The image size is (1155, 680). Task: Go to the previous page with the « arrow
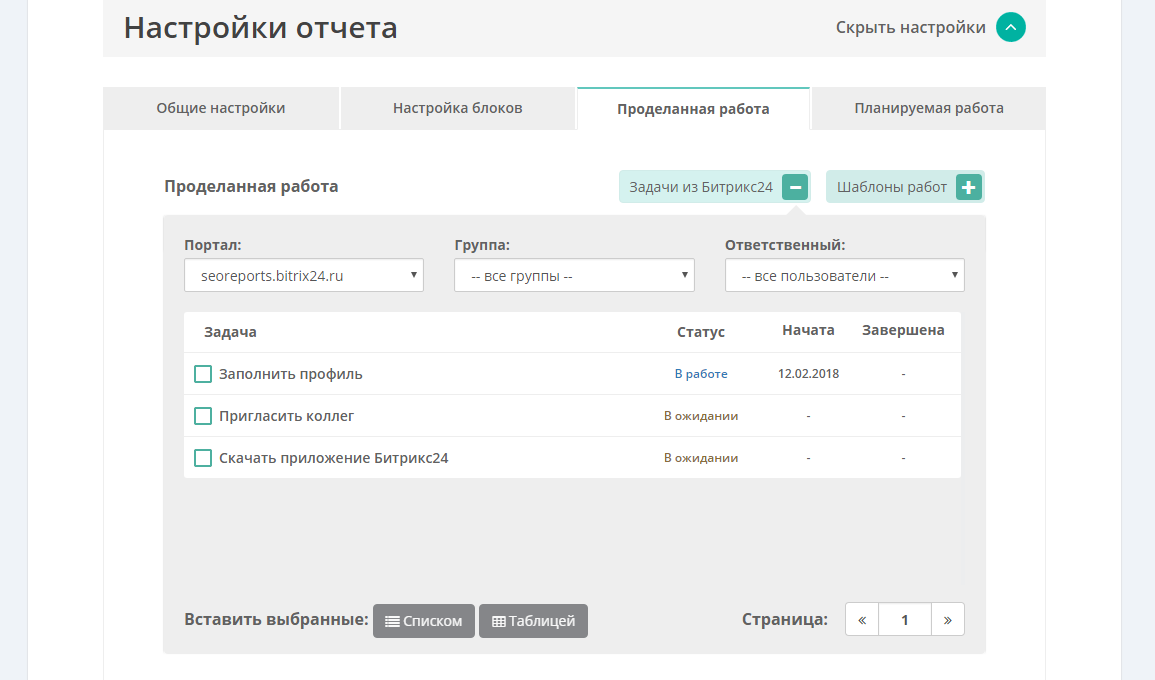point(862,620)
